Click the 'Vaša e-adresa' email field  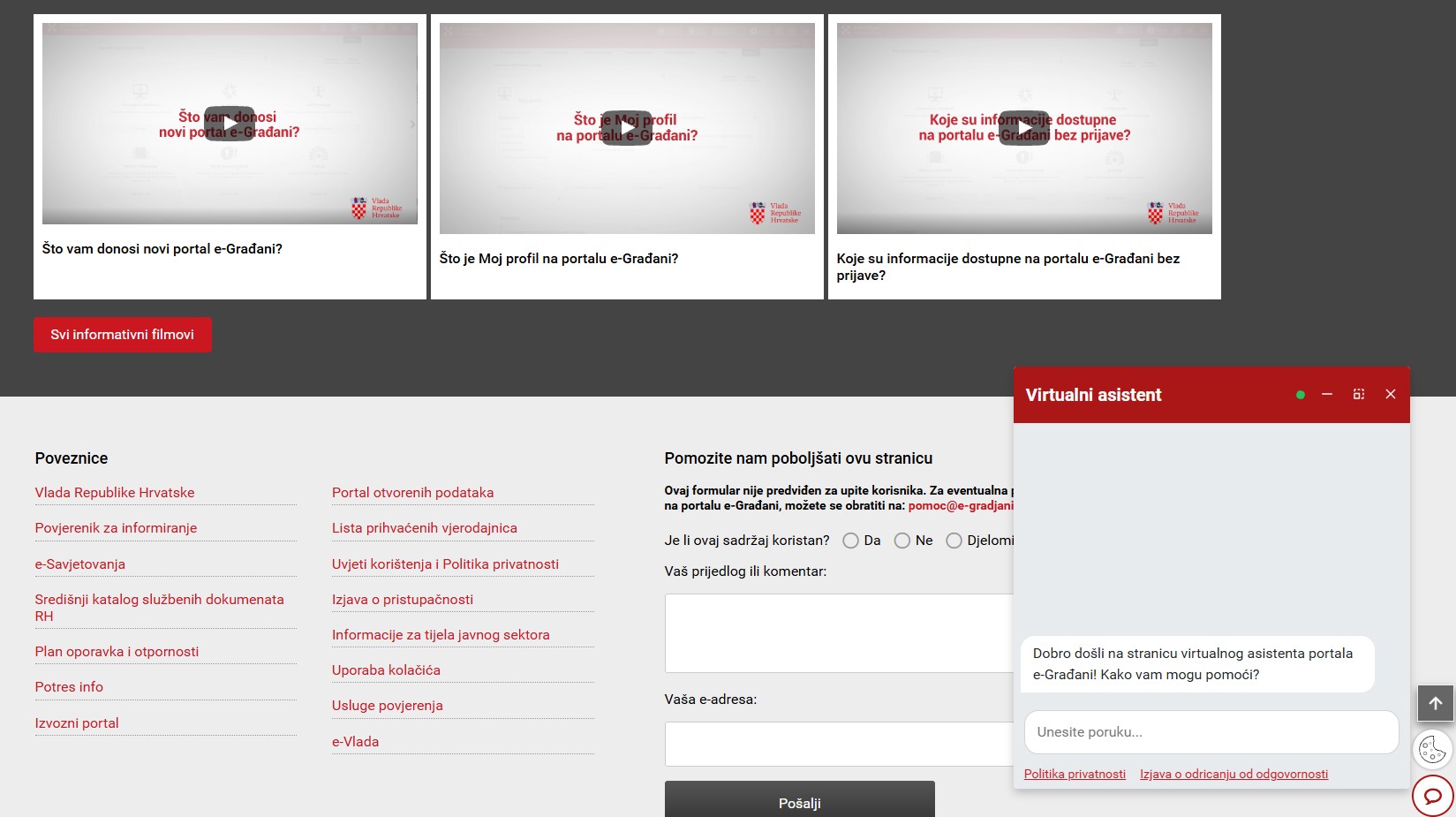click(839, 744)
